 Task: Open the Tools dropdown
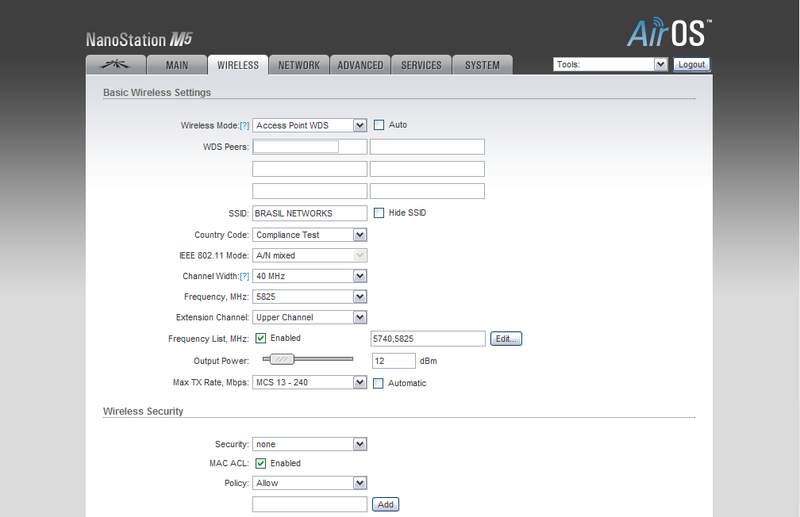610,64
